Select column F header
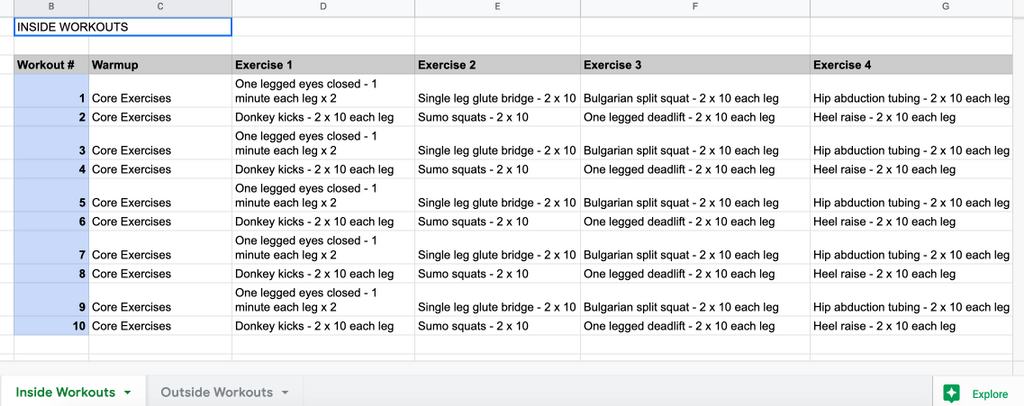Image resolution: width=1024 pixels, height=406 pixels. (696, 7)
